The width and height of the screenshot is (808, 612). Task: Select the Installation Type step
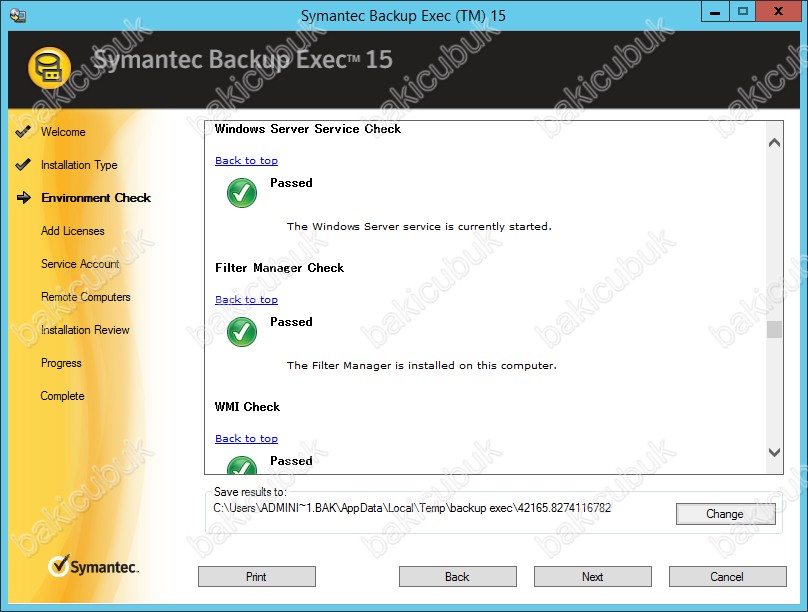pos(79,165)
